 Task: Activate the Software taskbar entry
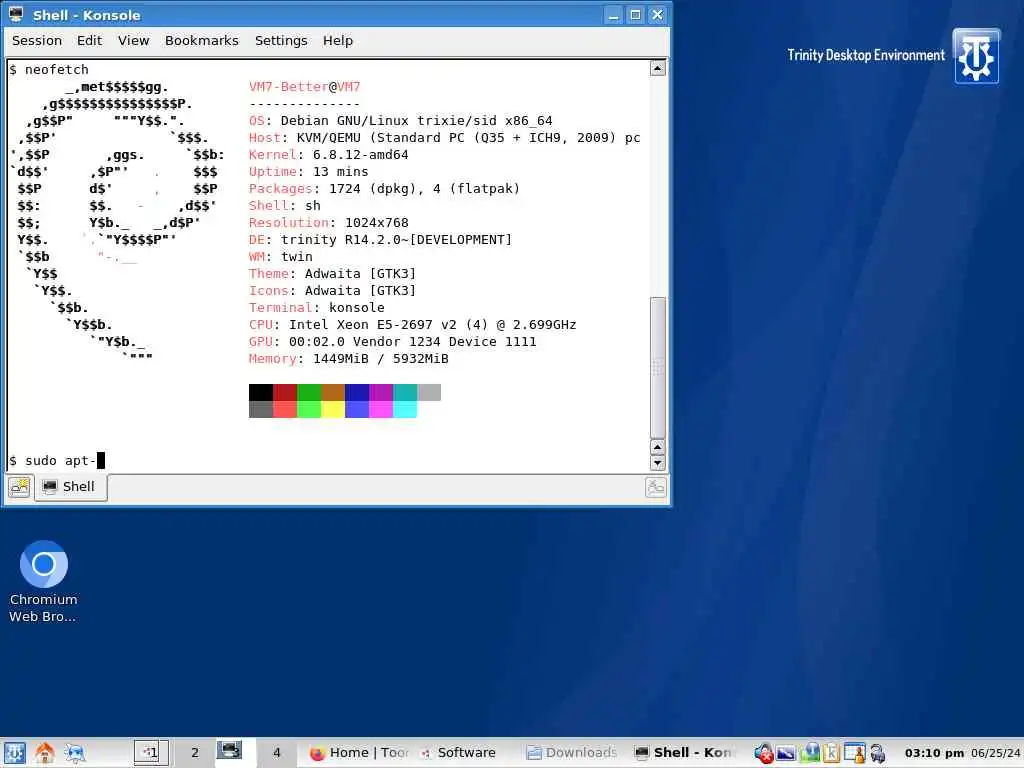(458, 753)
